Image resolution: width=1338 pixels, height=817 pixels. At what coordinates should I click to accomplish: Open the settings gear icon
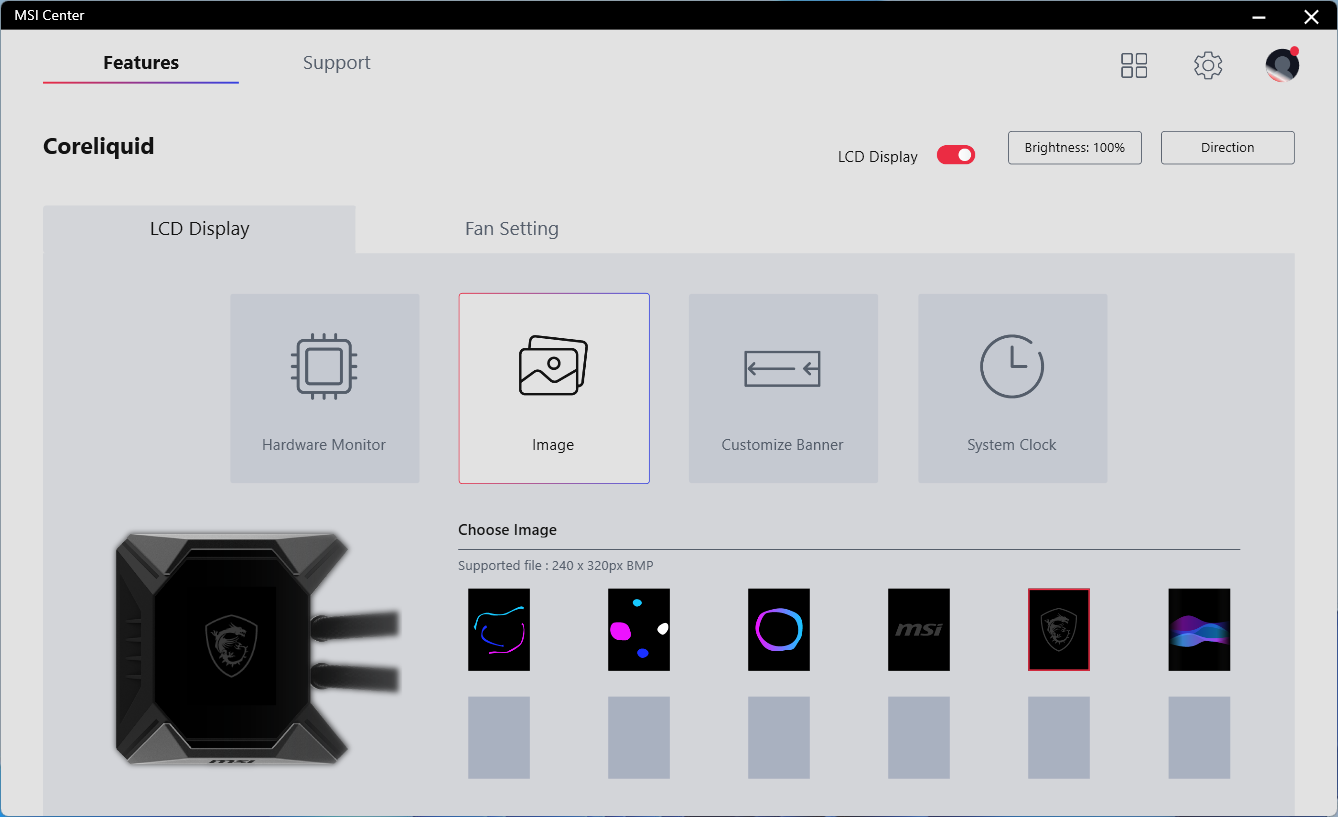point(1208,66)
